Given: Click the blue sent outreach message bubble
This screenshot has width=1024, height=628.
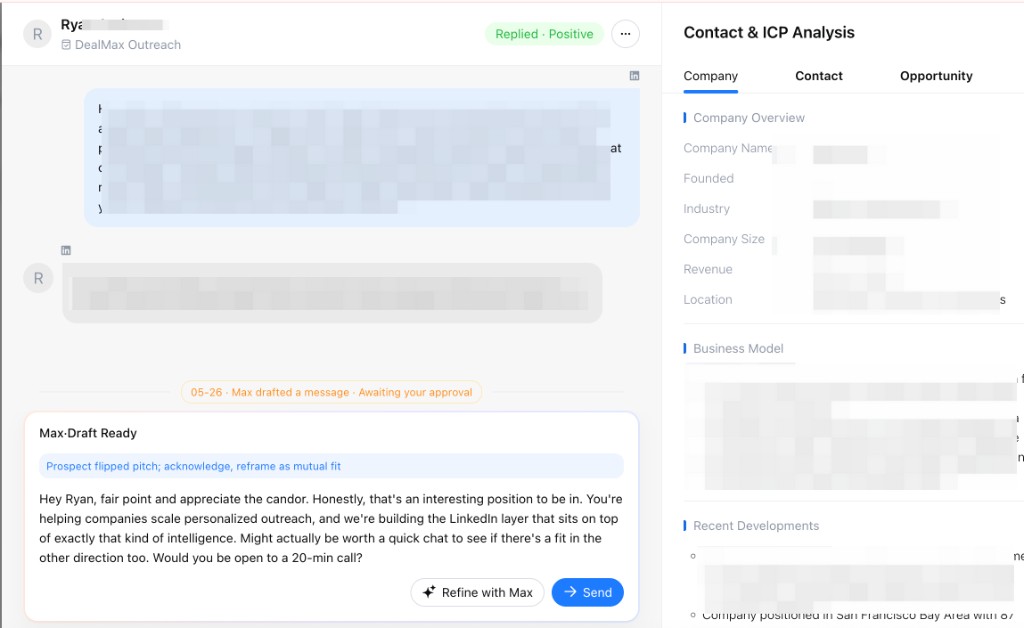Looking at the screenshot, I should click(362, 158).
